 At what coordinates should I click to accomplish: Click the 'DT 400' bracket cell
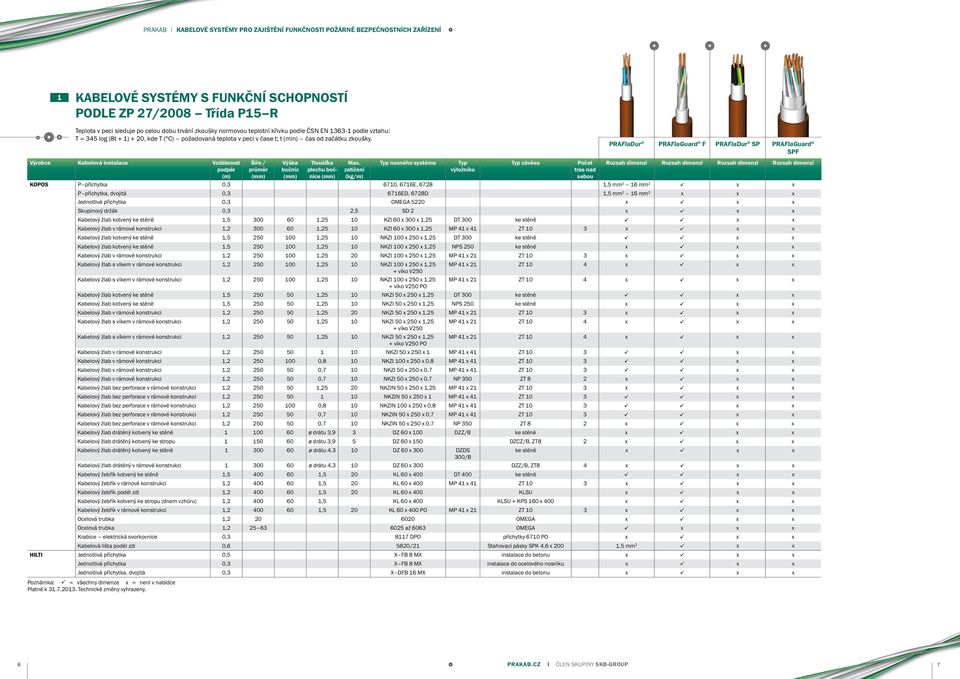coord(462,475)
